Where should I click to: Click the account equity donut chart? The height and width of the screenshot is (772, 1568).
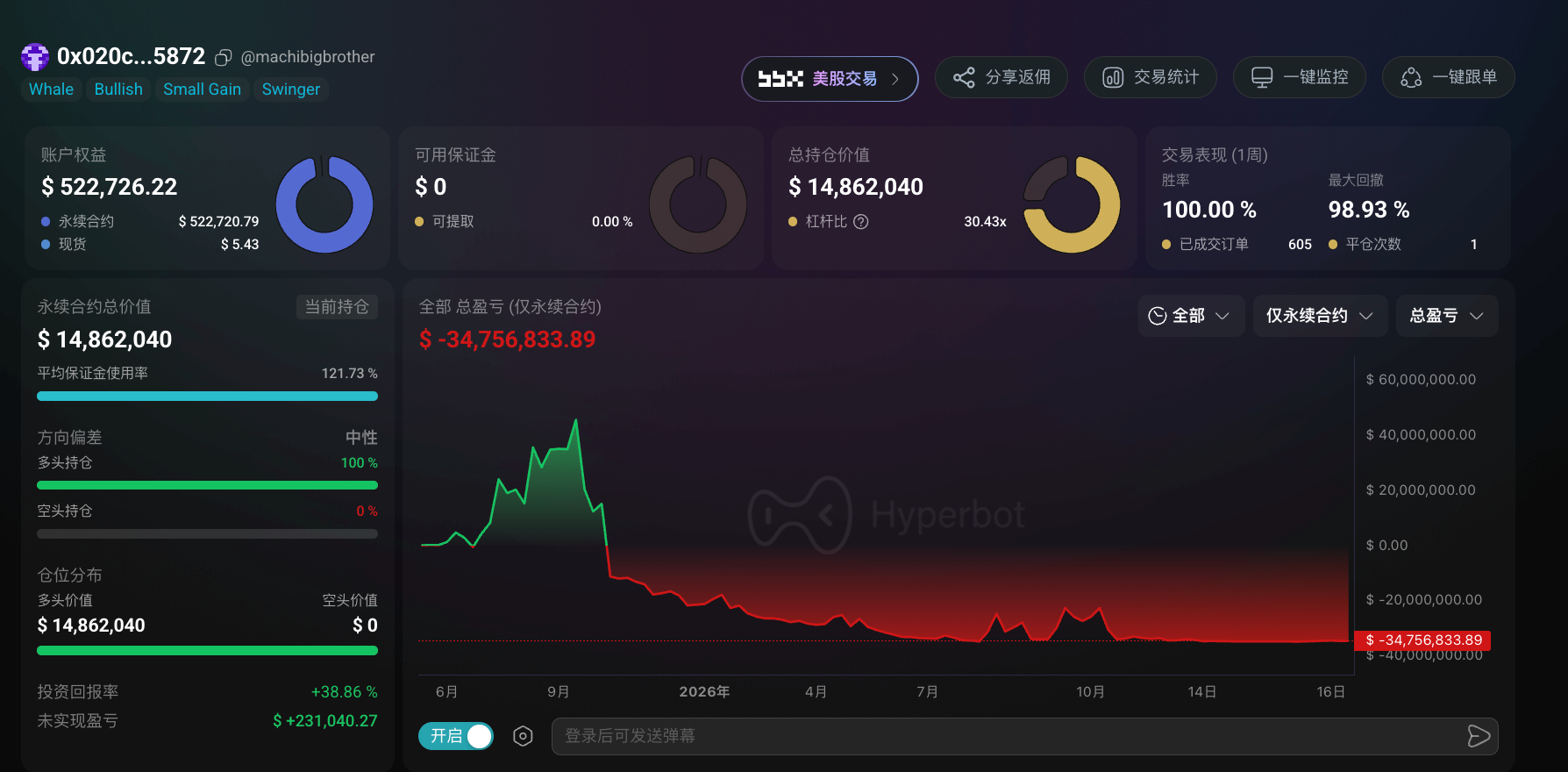[x=324, y=205]
